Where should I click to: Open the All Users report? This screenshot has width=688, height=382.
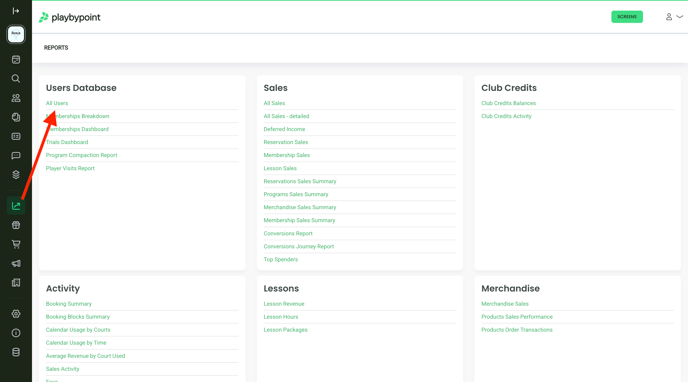[x=57, y=103]
